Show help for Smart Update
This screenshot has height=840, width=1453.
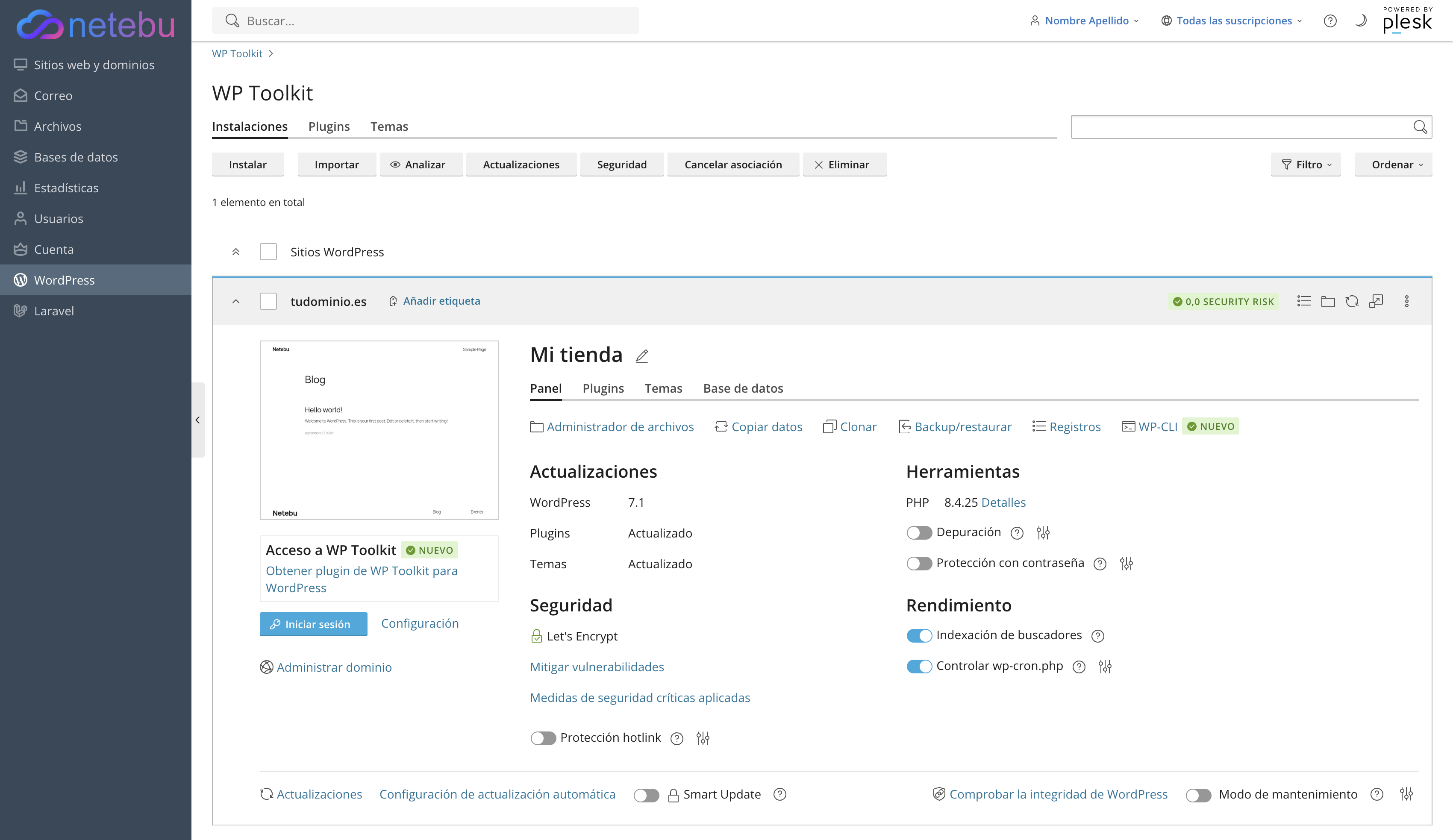pos(779,794)
